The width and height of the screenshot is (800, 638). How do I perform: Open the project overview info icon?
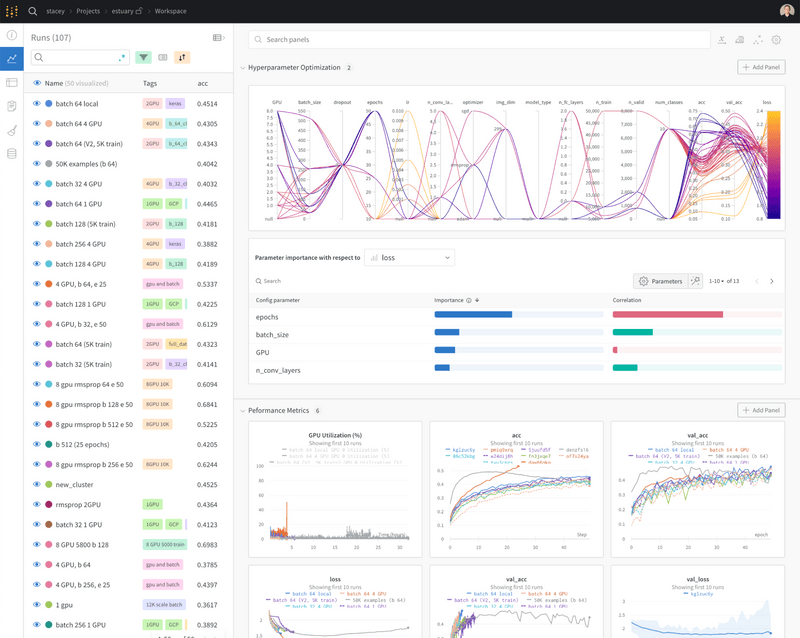click(12, 35)
